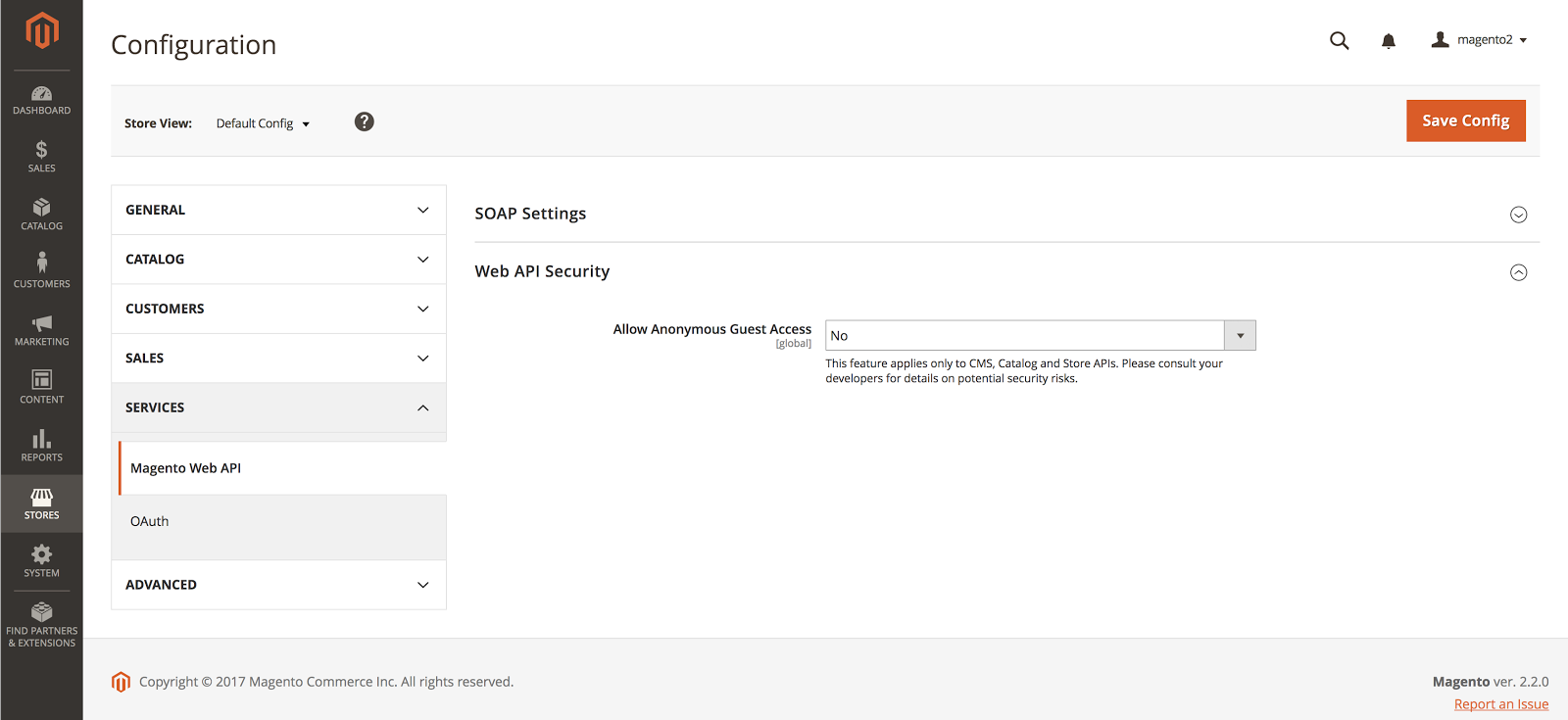1568x720 pixels.
Task: Expand the SOAP Settings section
Action: (x=1006, y=214)
